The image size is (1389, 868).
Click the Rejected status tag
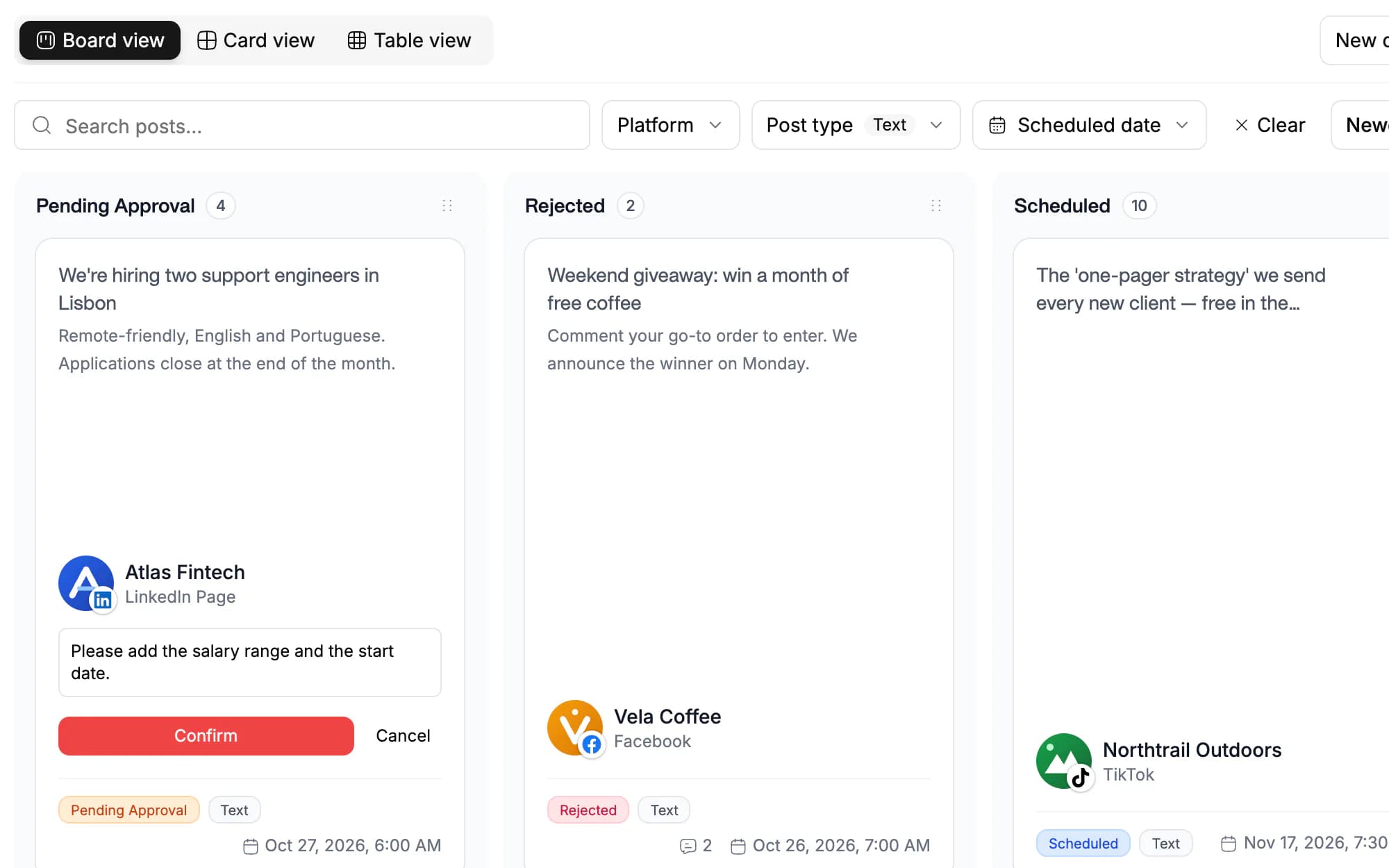[588, 810]
